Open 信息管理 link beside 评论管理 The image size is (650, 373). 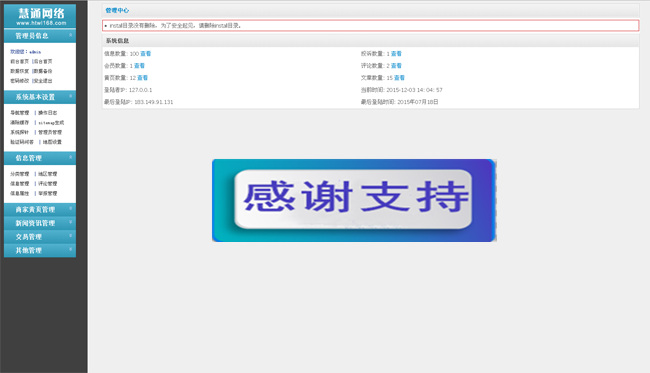pyautogui.click(x=19, y=184)
